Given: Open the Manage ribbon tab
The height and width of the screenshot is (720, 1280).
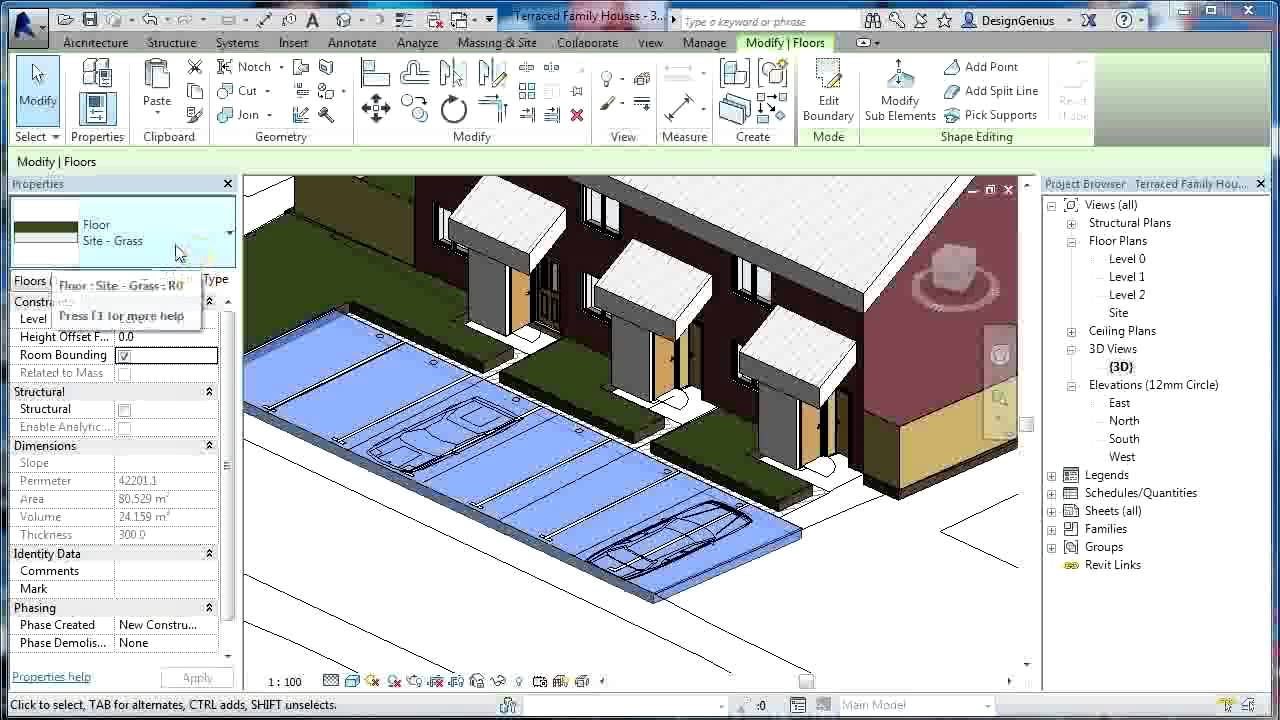Looking at the screenshot, I should pos(704,43).
